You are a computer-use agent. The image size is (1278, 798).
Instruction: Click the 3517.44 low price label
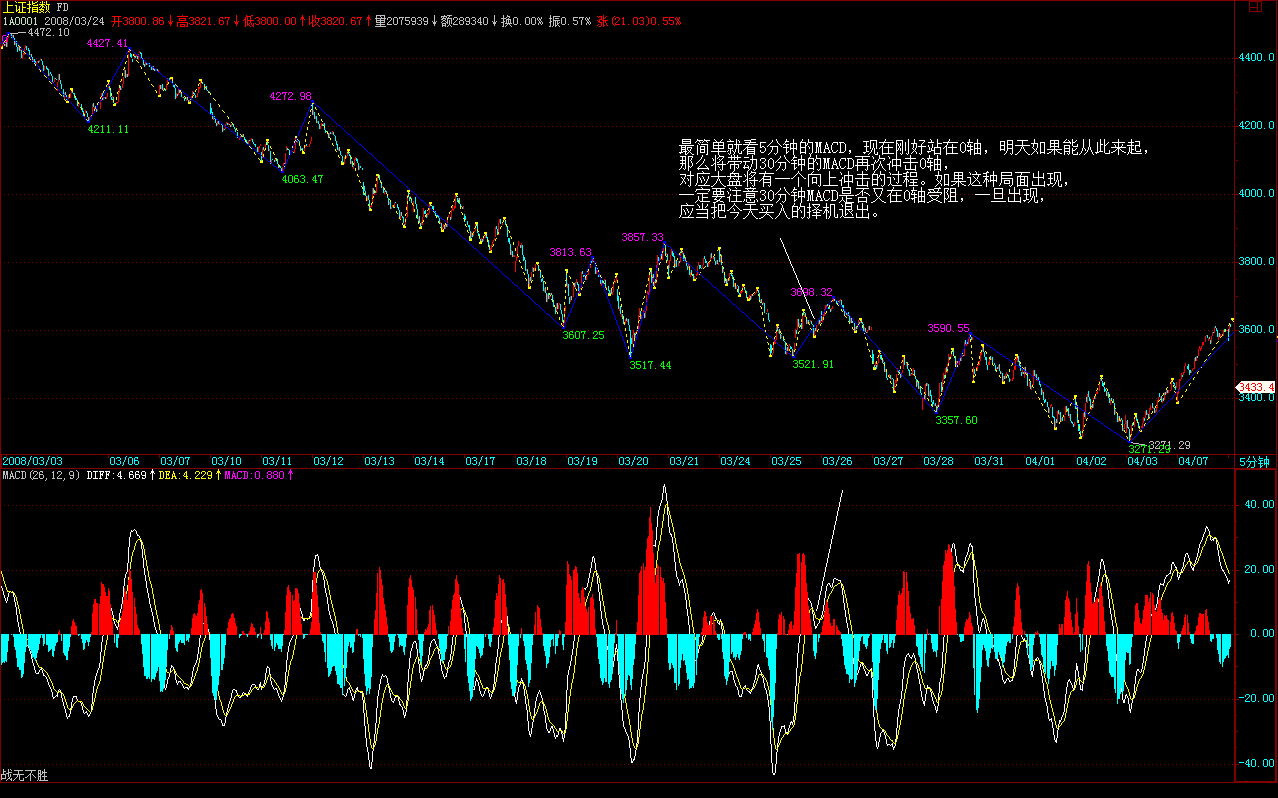(x=650, y=366)
